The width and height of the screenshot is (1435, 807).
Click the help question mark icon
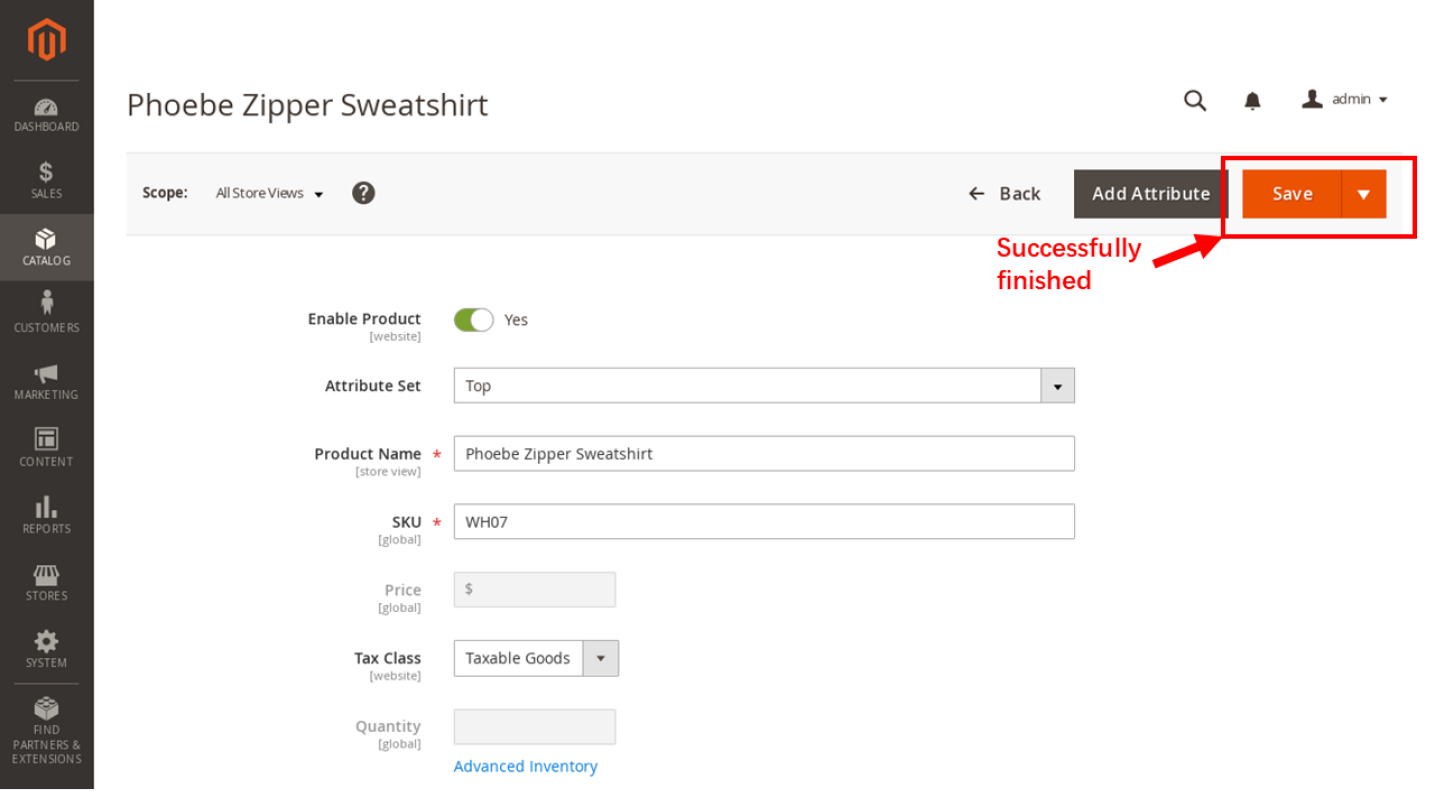[363, 193]
